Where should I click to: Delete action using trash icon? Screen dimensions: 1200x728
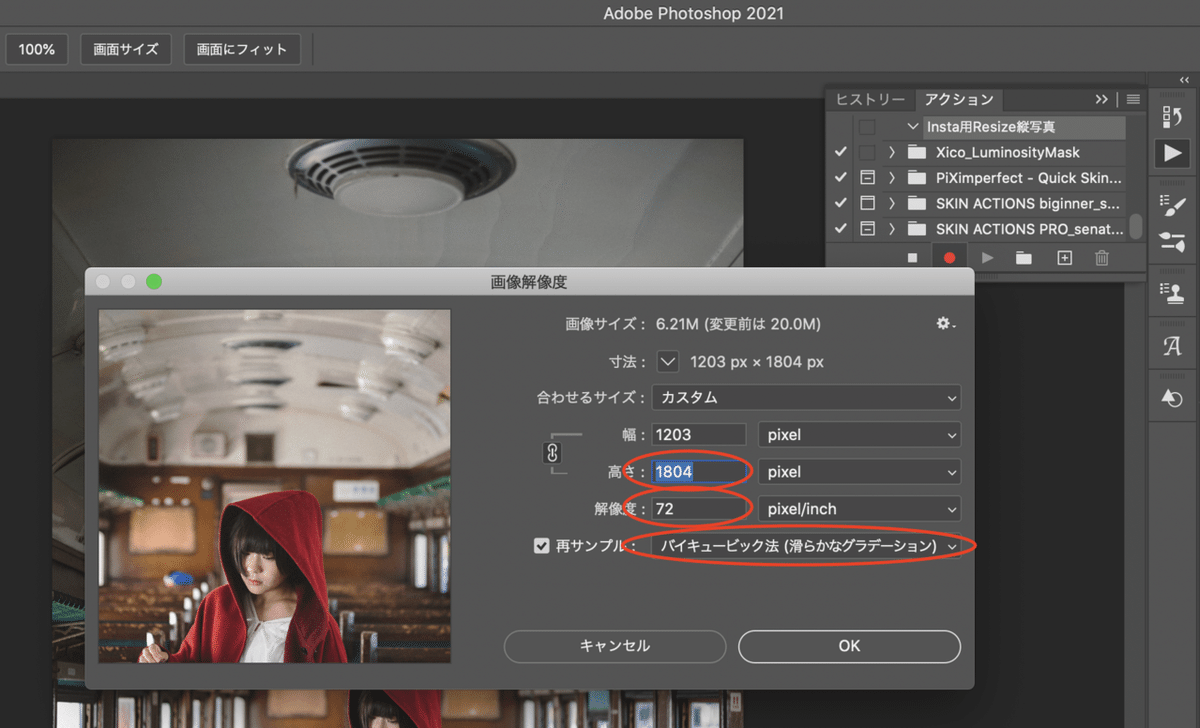click(1102, 258)
